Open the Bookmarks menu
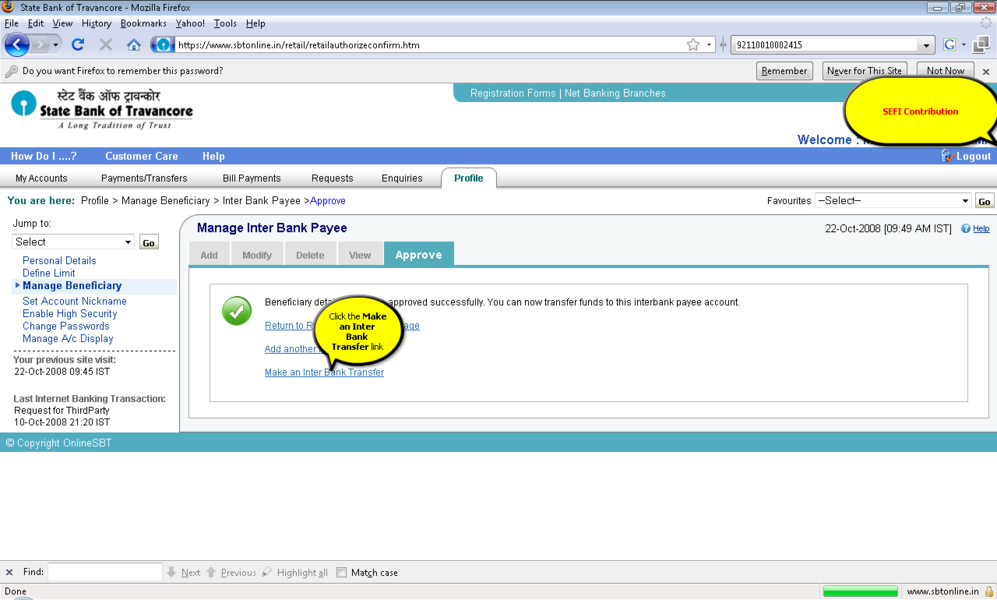The height and width of the screenshot is (600, 997). pyautogui.click(x=143, y=23)
